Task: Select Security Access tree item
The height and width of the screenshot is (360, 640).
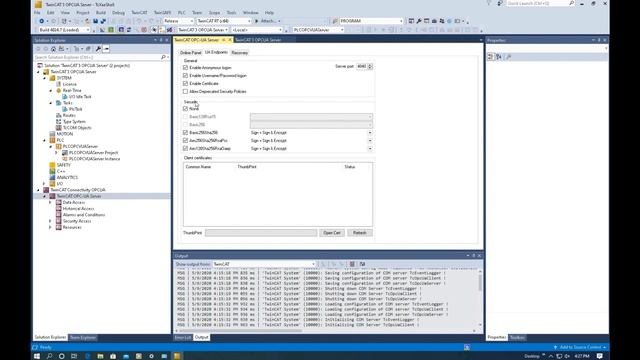Action: (77, 221)
